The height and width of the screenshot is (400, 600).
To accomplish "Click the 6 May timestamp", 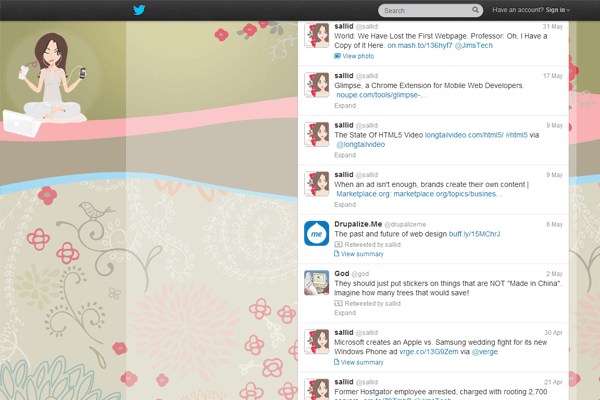I will point(554,225).
